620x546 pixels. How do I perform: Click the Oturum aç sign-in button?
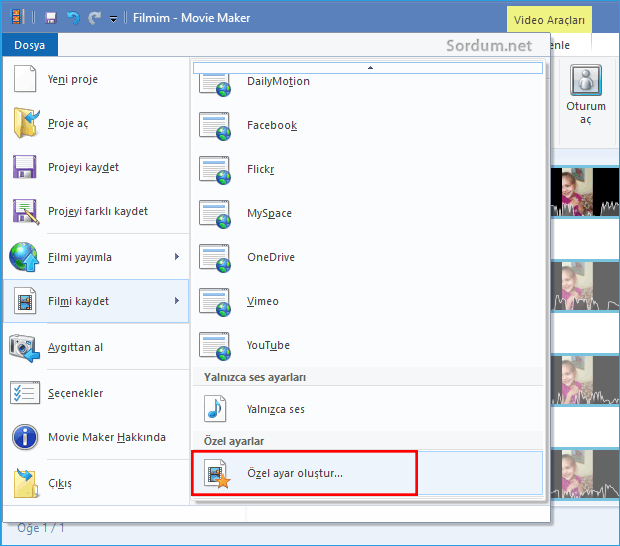tap(585, 96)
